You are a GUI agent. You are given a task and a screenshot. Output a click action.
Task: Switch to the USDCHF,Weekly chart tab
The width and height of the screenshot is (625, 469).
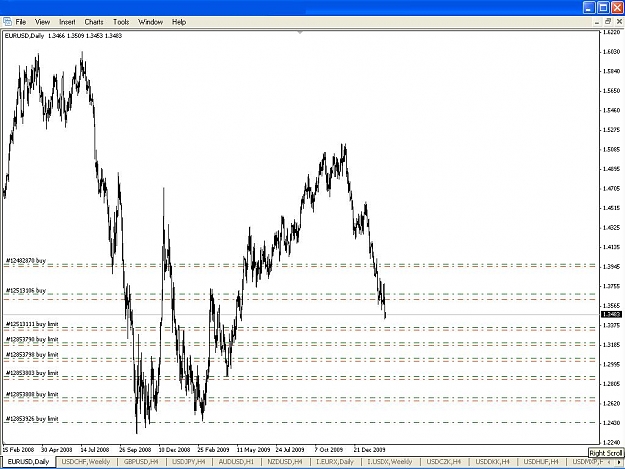[86, 461]
